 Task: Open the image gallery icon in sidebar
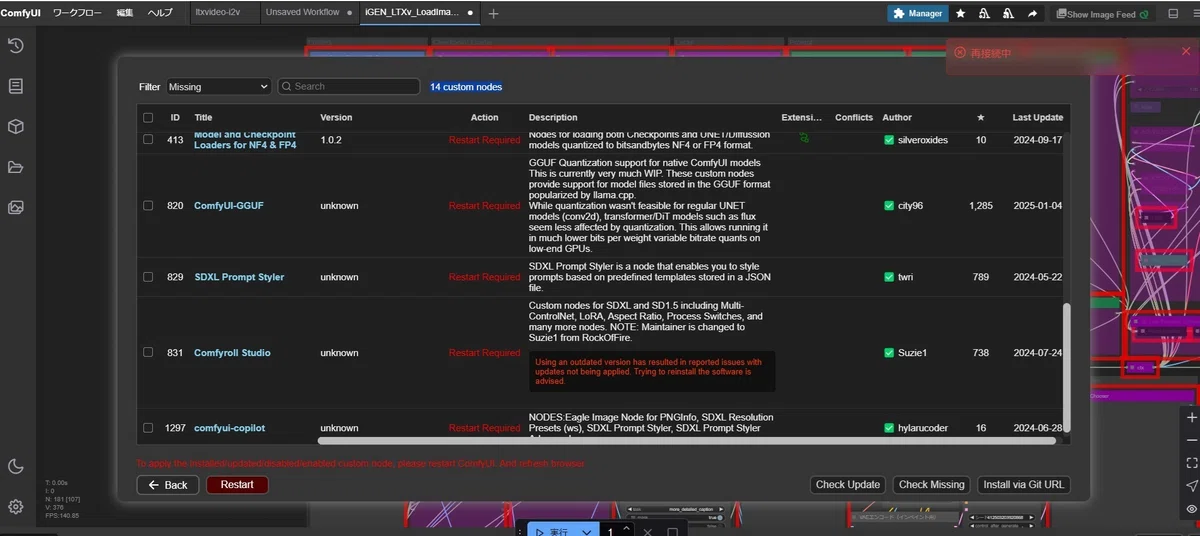coord(16,208)
